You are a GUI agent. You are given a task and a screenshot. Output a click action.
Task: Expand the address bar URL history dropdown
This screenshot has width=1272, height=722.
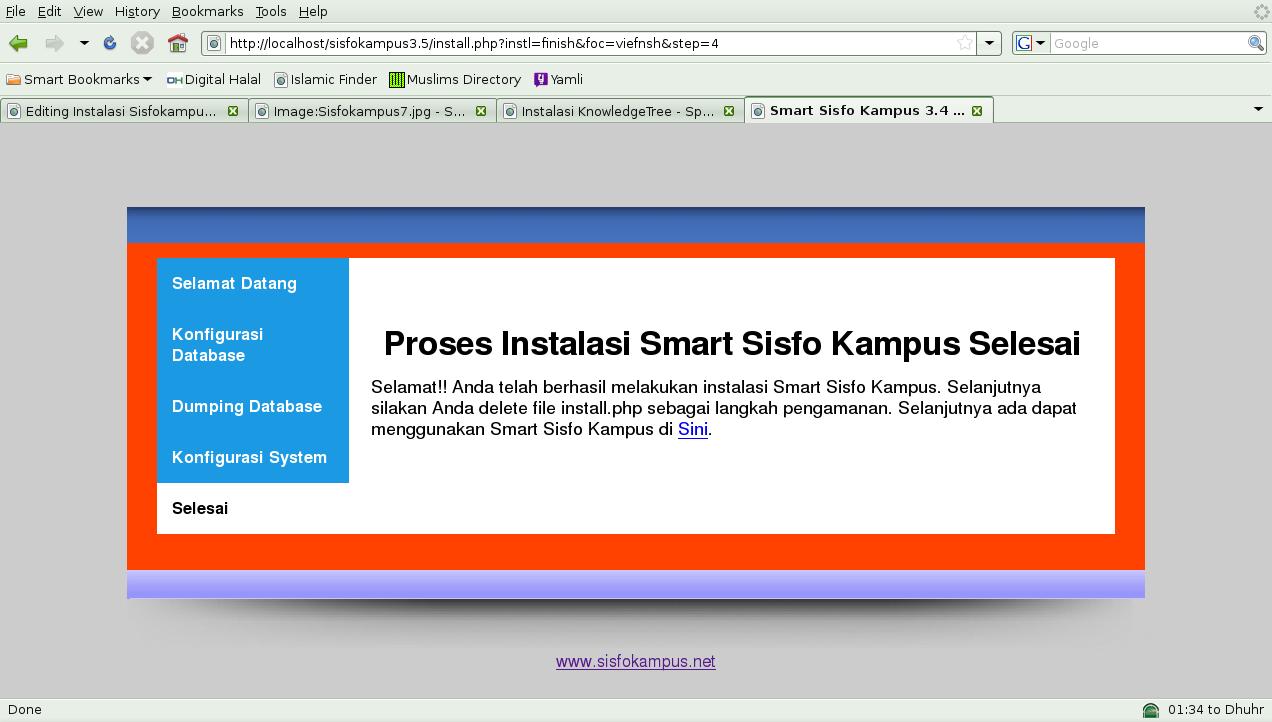pos(989,43)
